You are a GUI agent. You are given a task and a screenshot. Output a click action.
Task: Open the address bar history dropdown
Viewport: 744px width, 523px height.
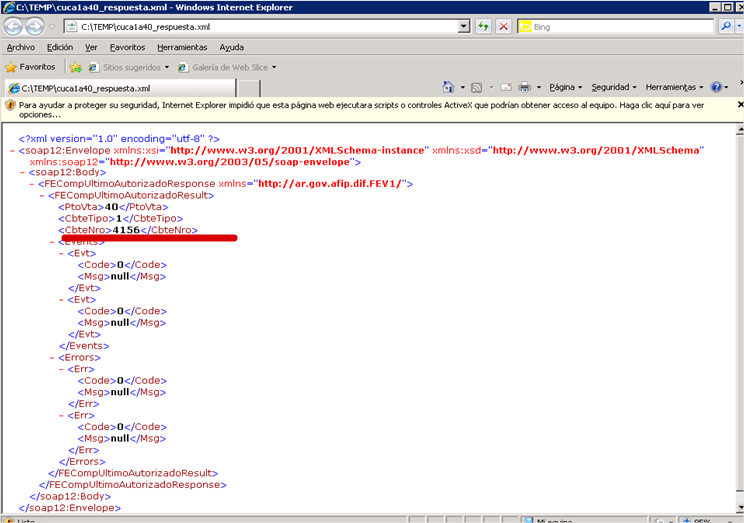[464, 27]
